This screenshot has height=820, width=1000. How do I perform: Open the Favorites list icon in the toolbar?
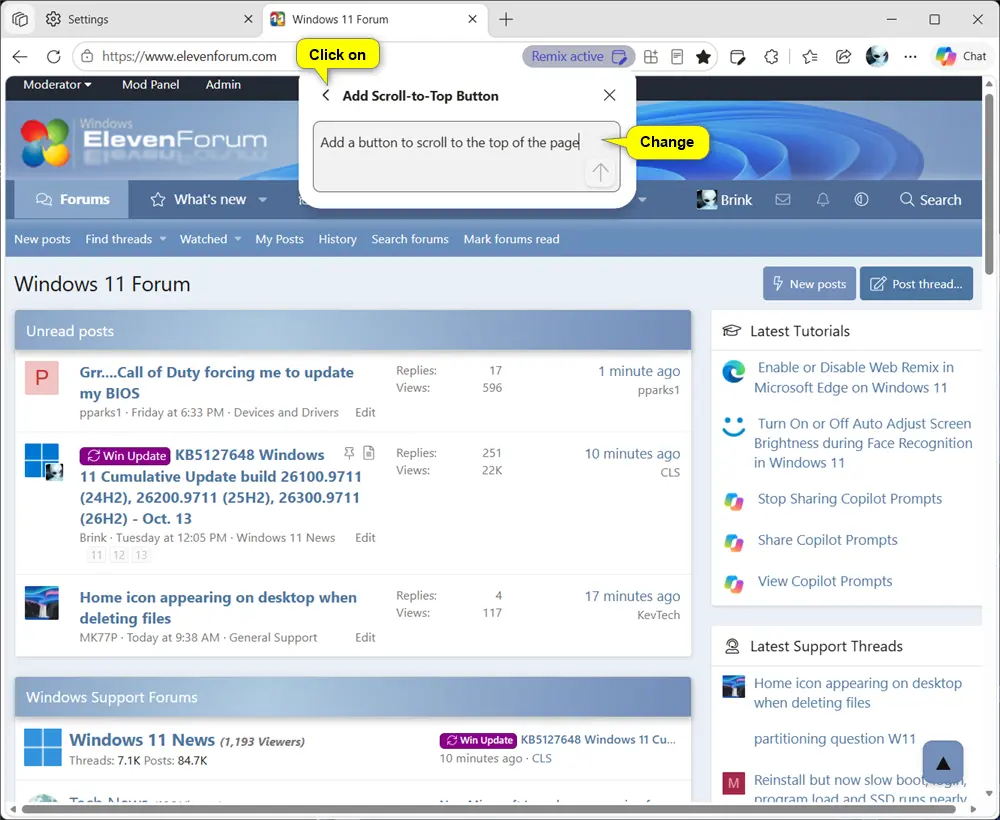click(810, 57)
